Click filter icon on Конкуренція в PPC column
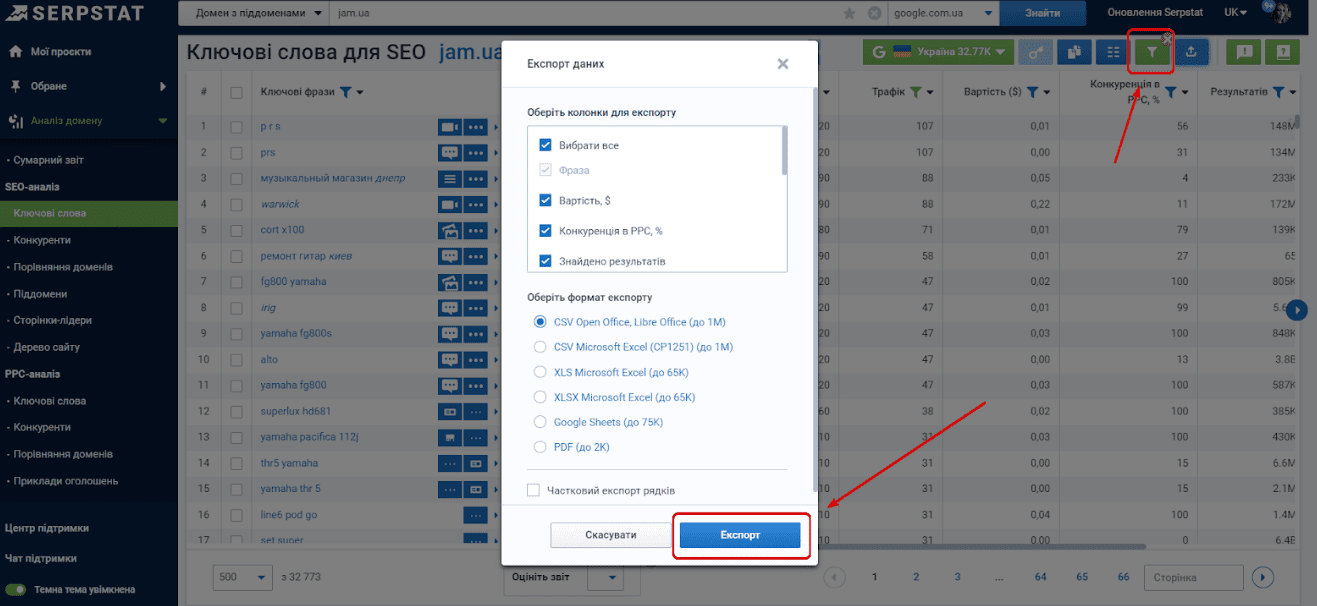The width and height of the screenshot is (1317, 606). pyautogui.click(x=1170, y=92)
